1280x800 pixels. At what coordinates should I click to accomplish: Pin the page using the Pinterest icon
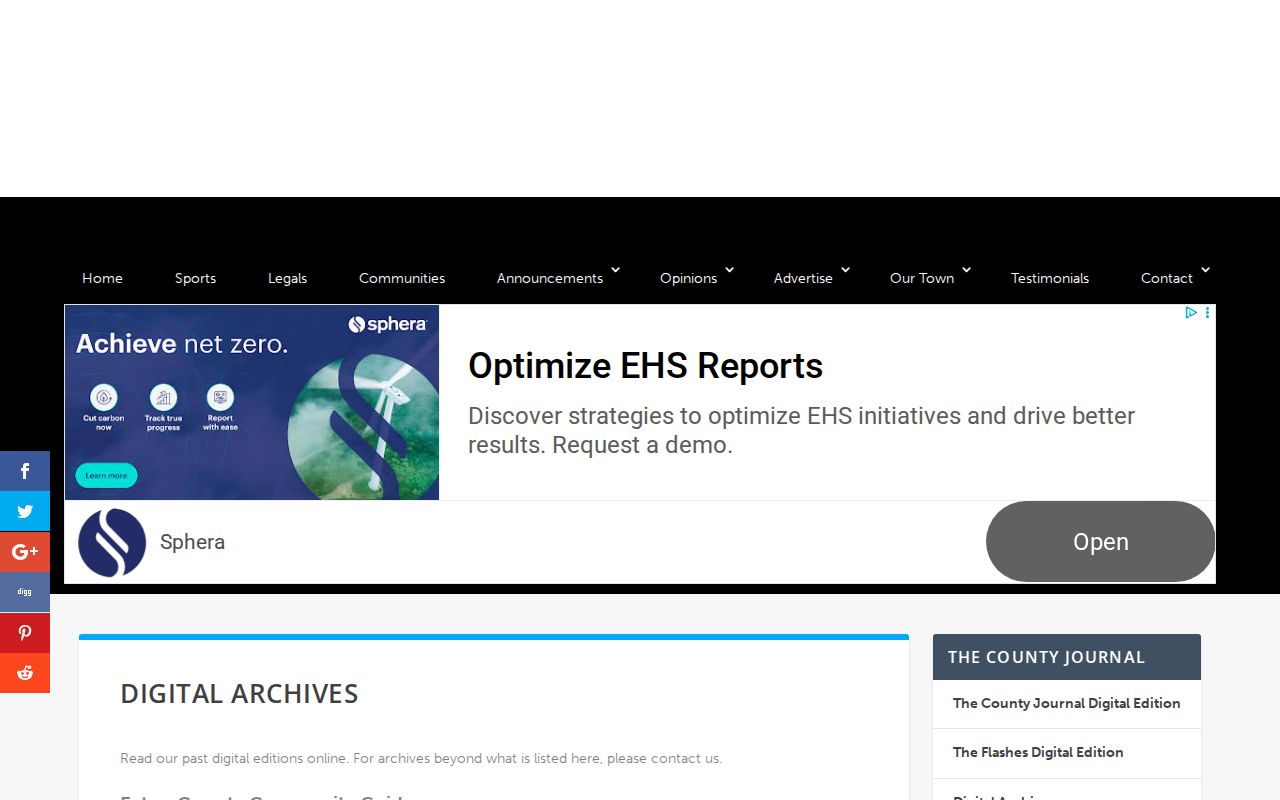coord(25,633)
